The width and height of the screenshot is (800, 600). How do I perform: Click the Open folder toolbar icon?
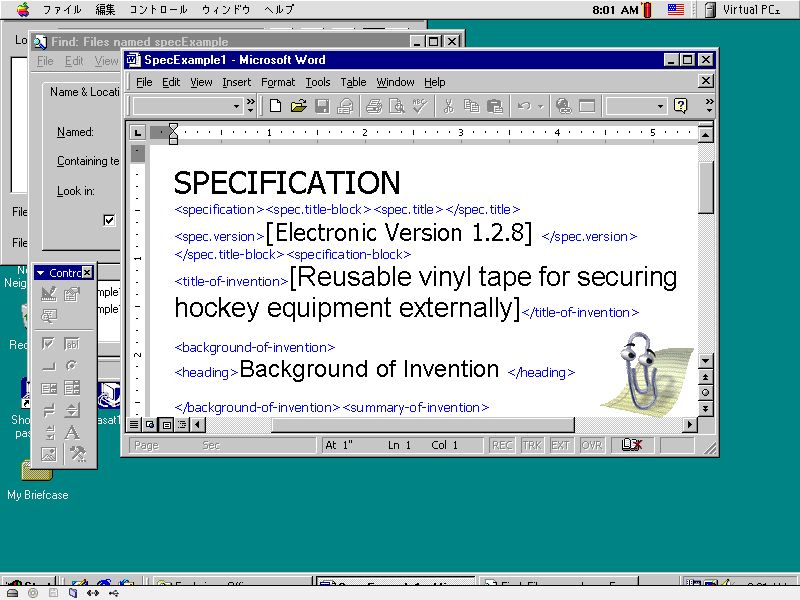pyautogui.click(x=298, y=106)
